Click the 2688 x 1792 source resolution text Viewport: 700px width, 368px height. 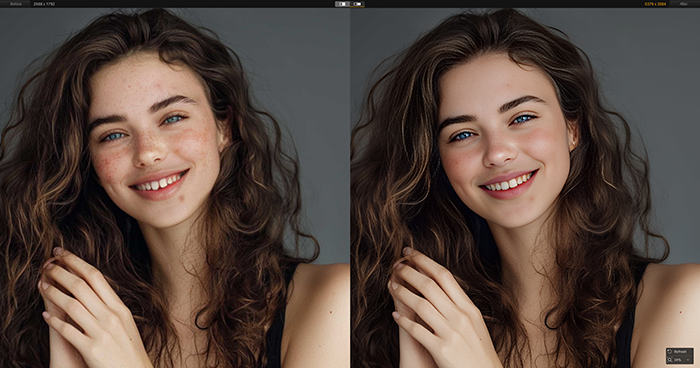44,4
